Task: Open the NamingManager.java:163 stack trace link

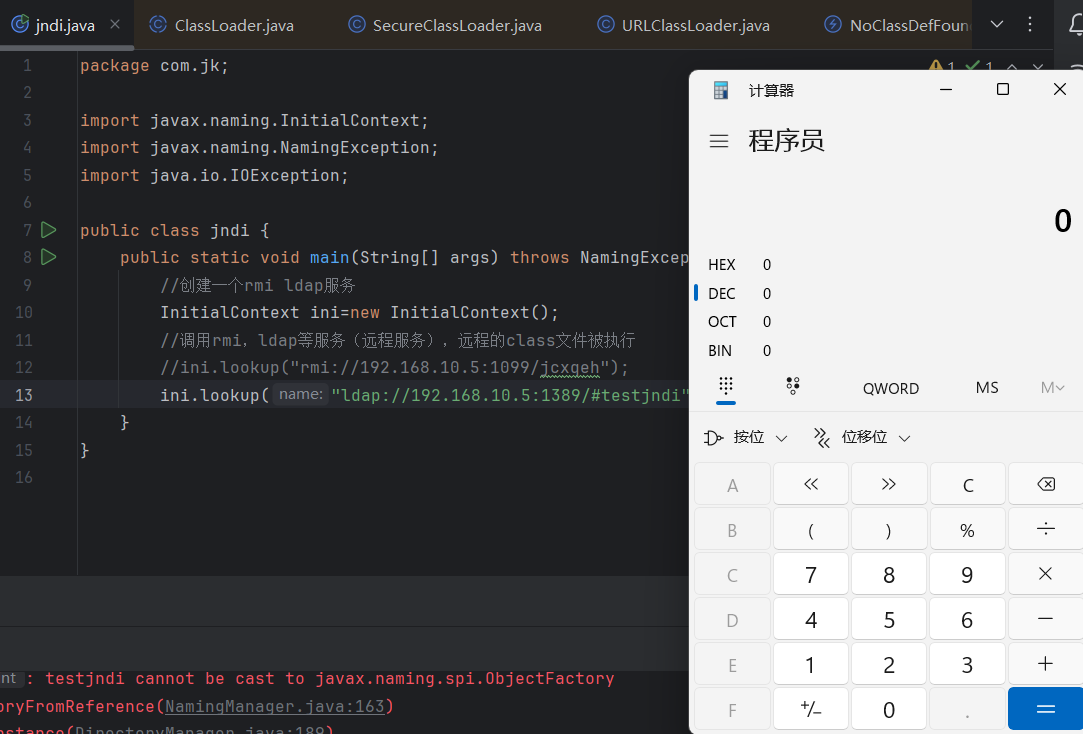Action: point(274,706)
